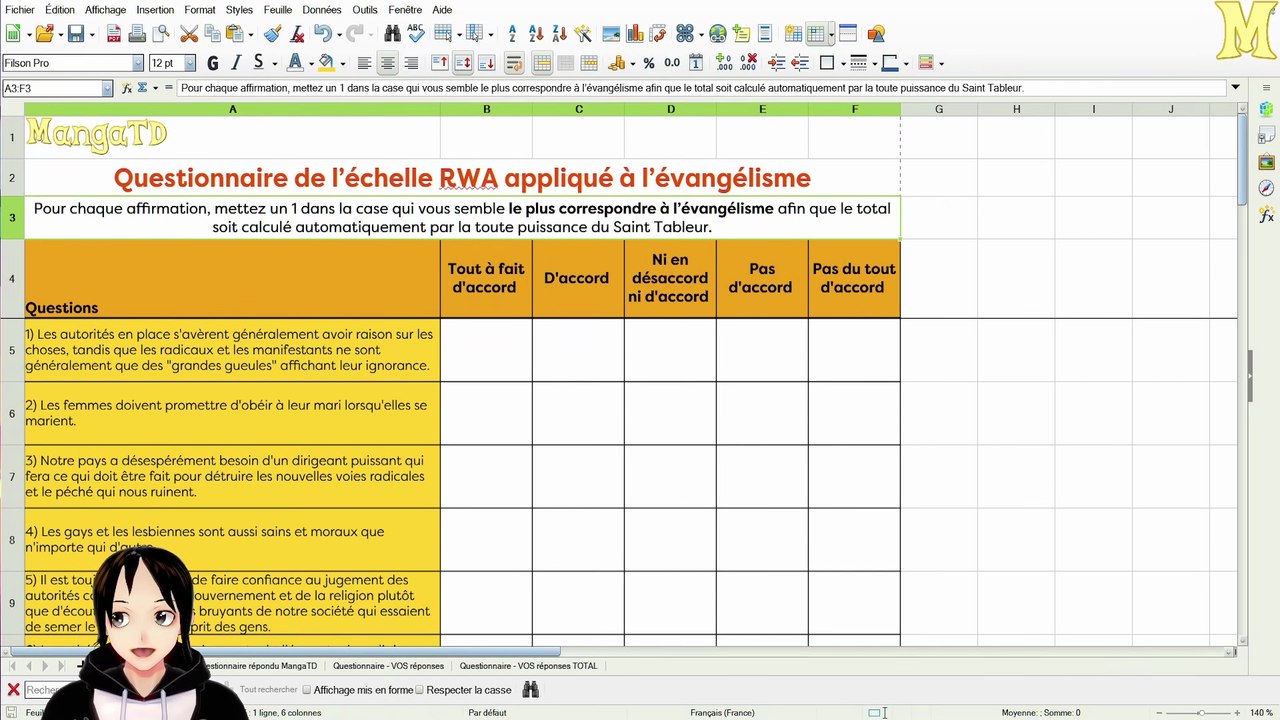This screenshot has width=1280, height=720.
Task: Toggle Bold formatting G button
Action: pyautogui.click(x=213, y=63)
